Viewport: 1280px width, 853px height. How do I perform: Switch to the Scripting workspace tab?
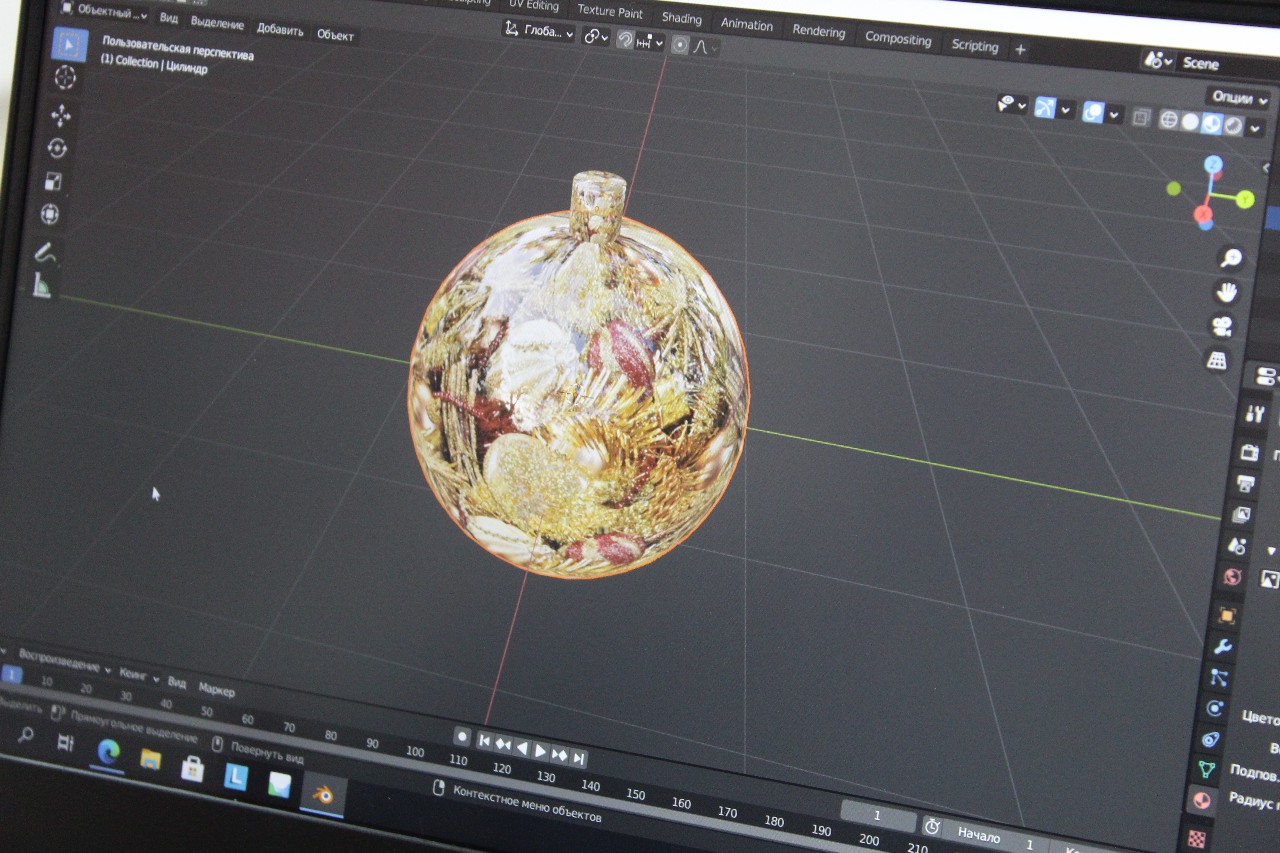[x=975, y=45]
